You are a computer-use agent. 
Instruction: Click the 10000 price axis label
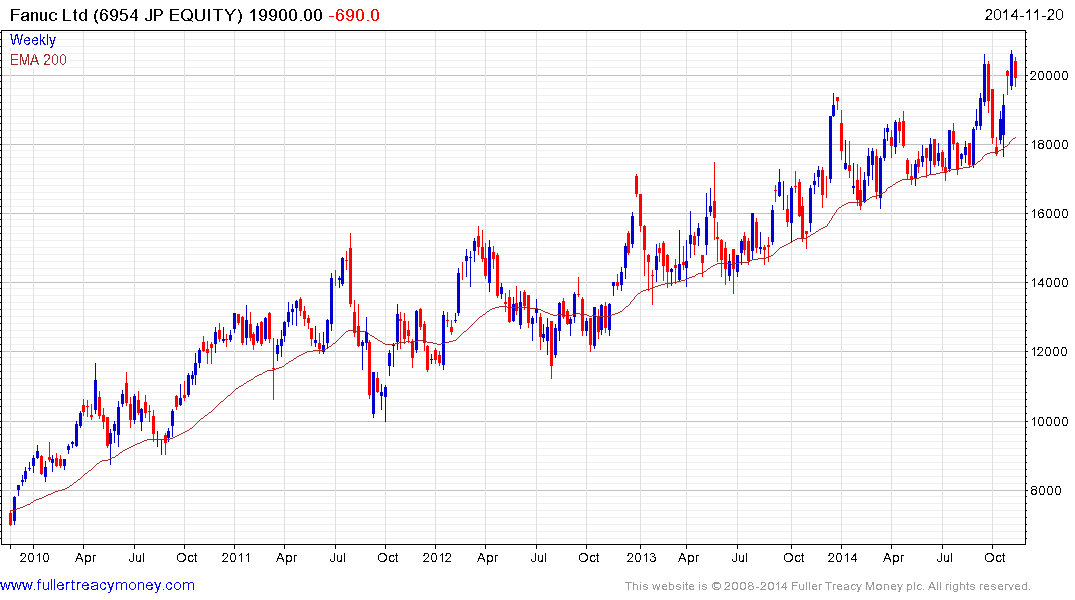click(x=1049, y=421)
